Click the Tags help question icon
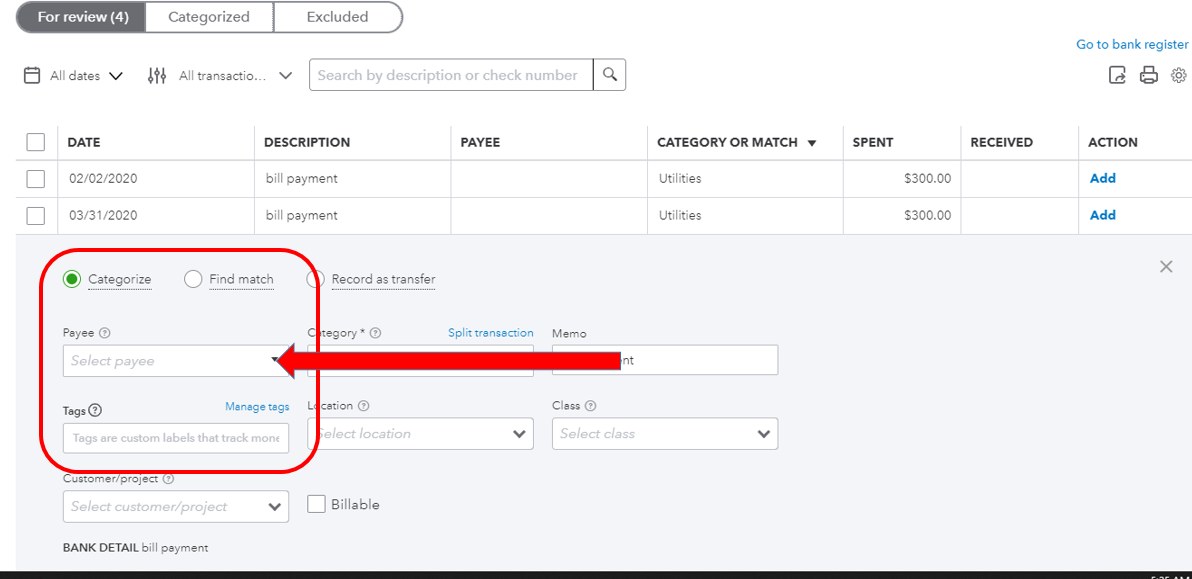 (95, 410)
